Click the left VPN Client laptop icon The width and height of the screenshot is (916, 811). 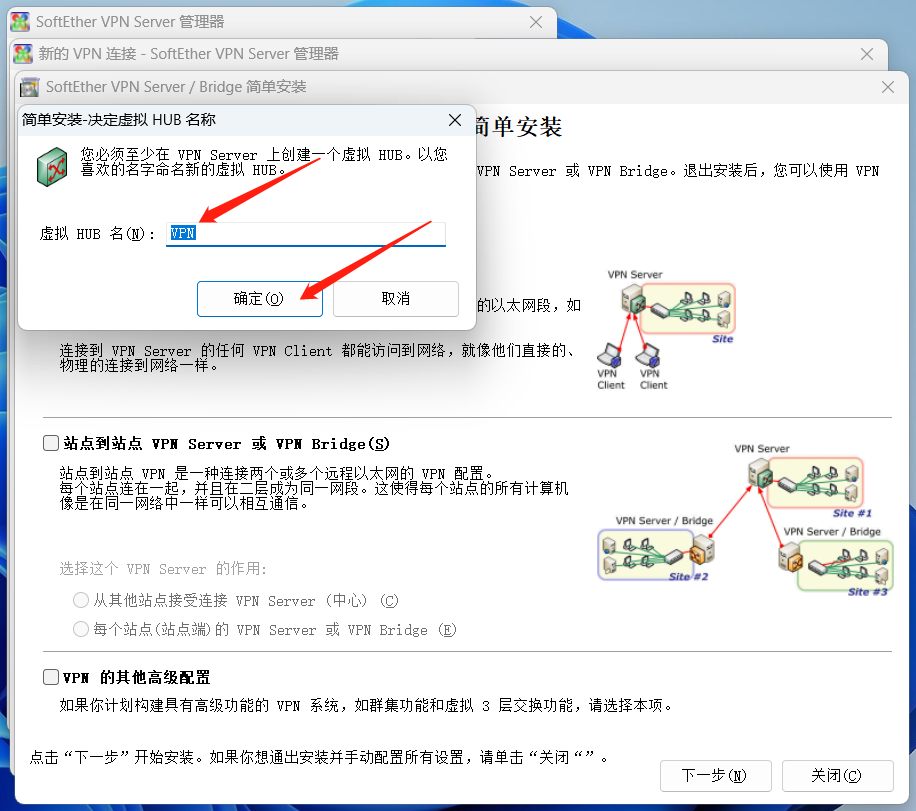pos(609,355)
